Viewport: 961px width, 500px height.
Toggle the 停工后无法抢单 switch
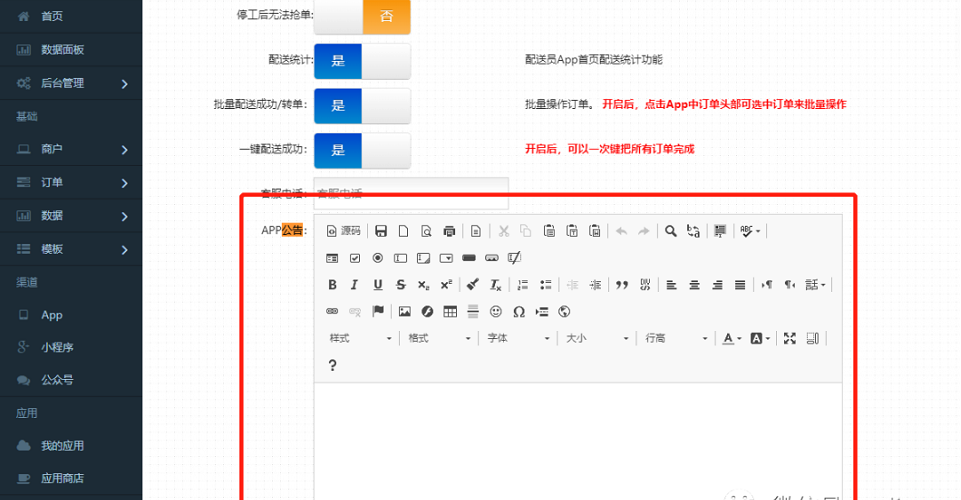pos(362,16)
